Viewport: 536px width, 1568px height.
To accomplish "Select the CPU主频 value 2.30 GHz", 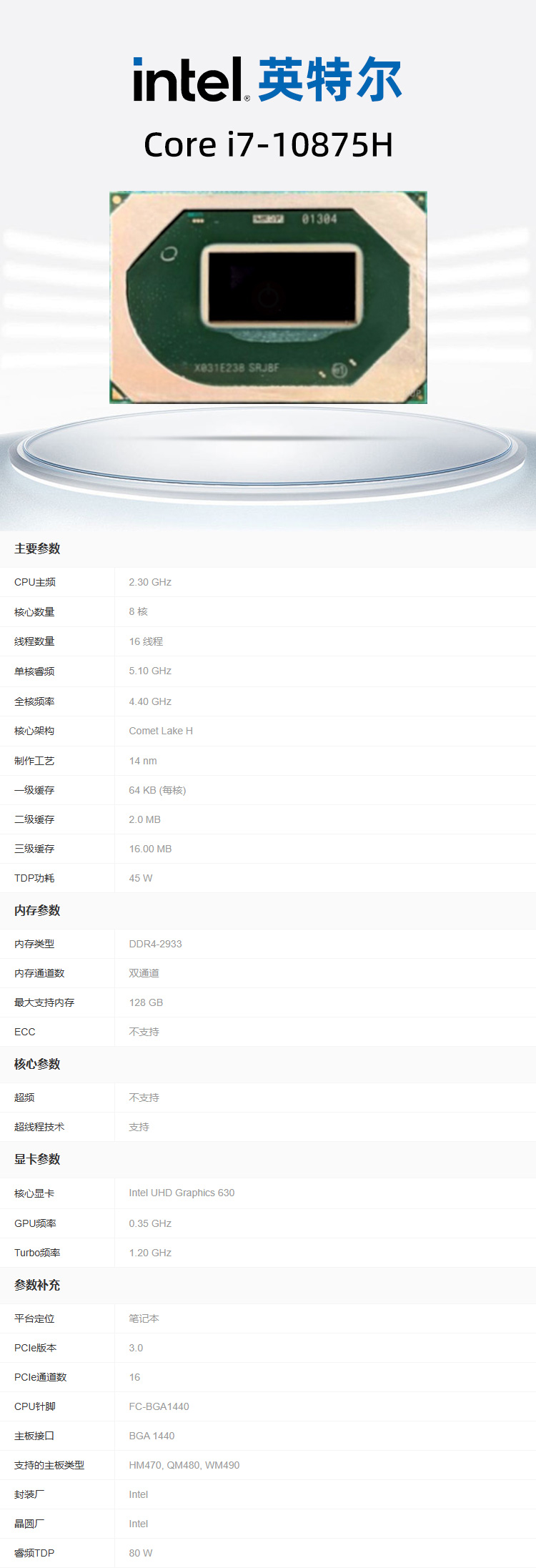I will pos(150,582).
